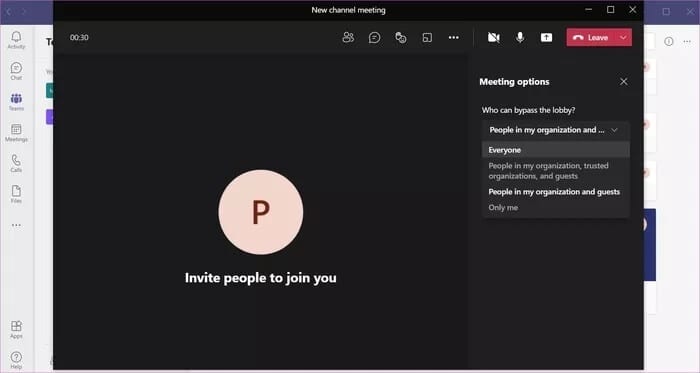Maximize the meeting window
The width and height of the screenshot is (700, 373).
click(611, 9)
